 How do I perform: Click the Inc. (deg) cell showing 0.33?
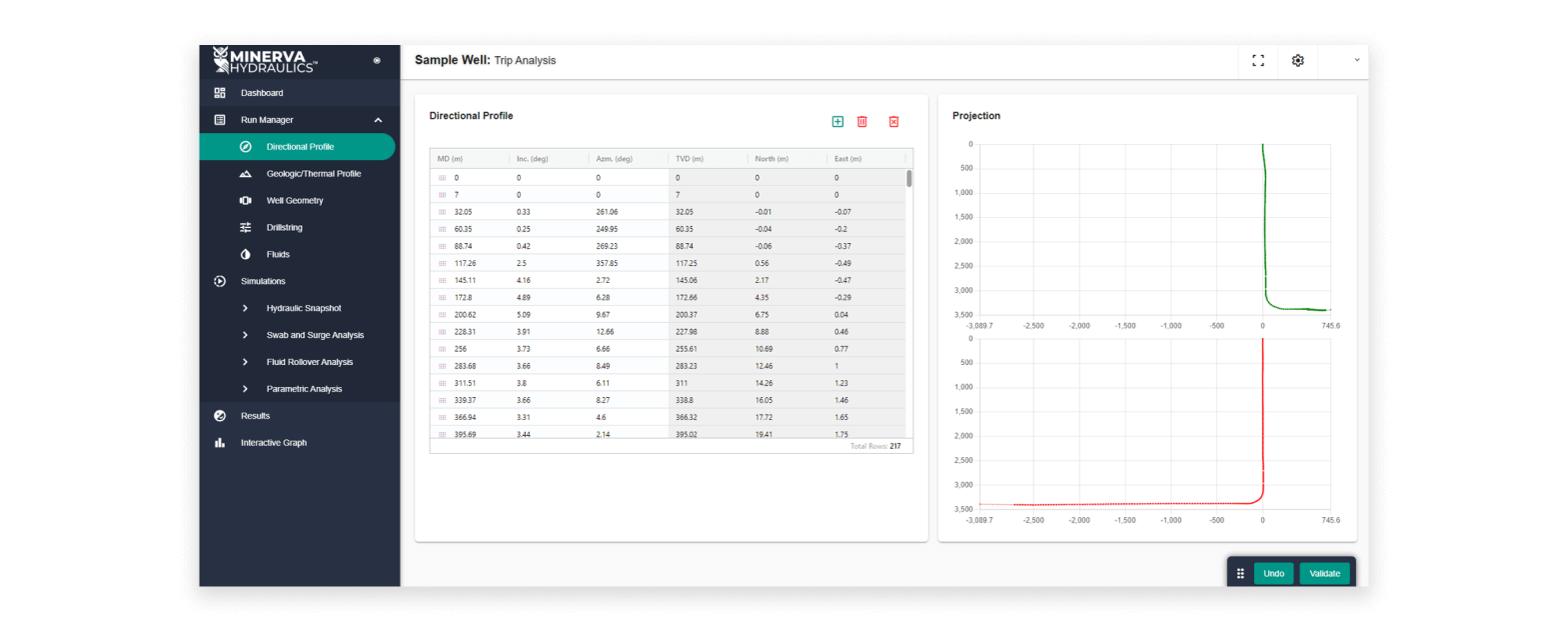(525, 212)
